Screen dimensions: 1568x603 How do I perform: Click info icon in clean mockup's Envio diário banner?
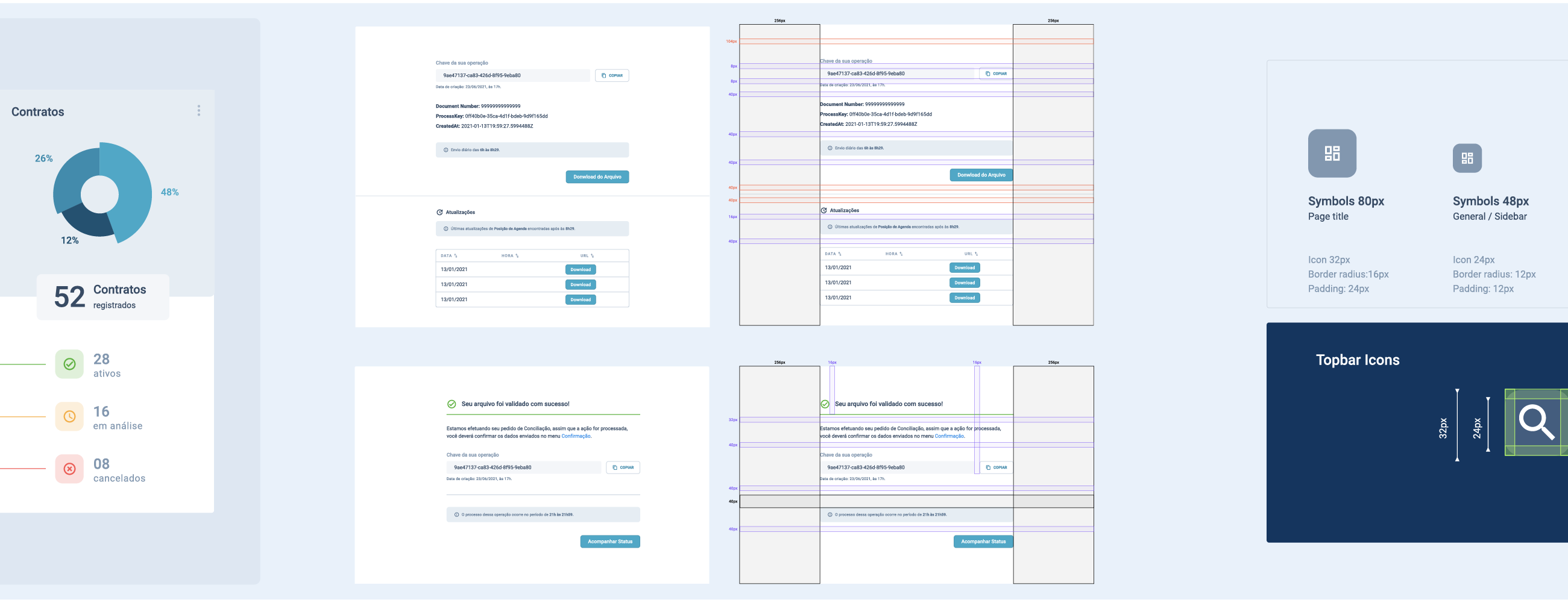click(446, 149)
